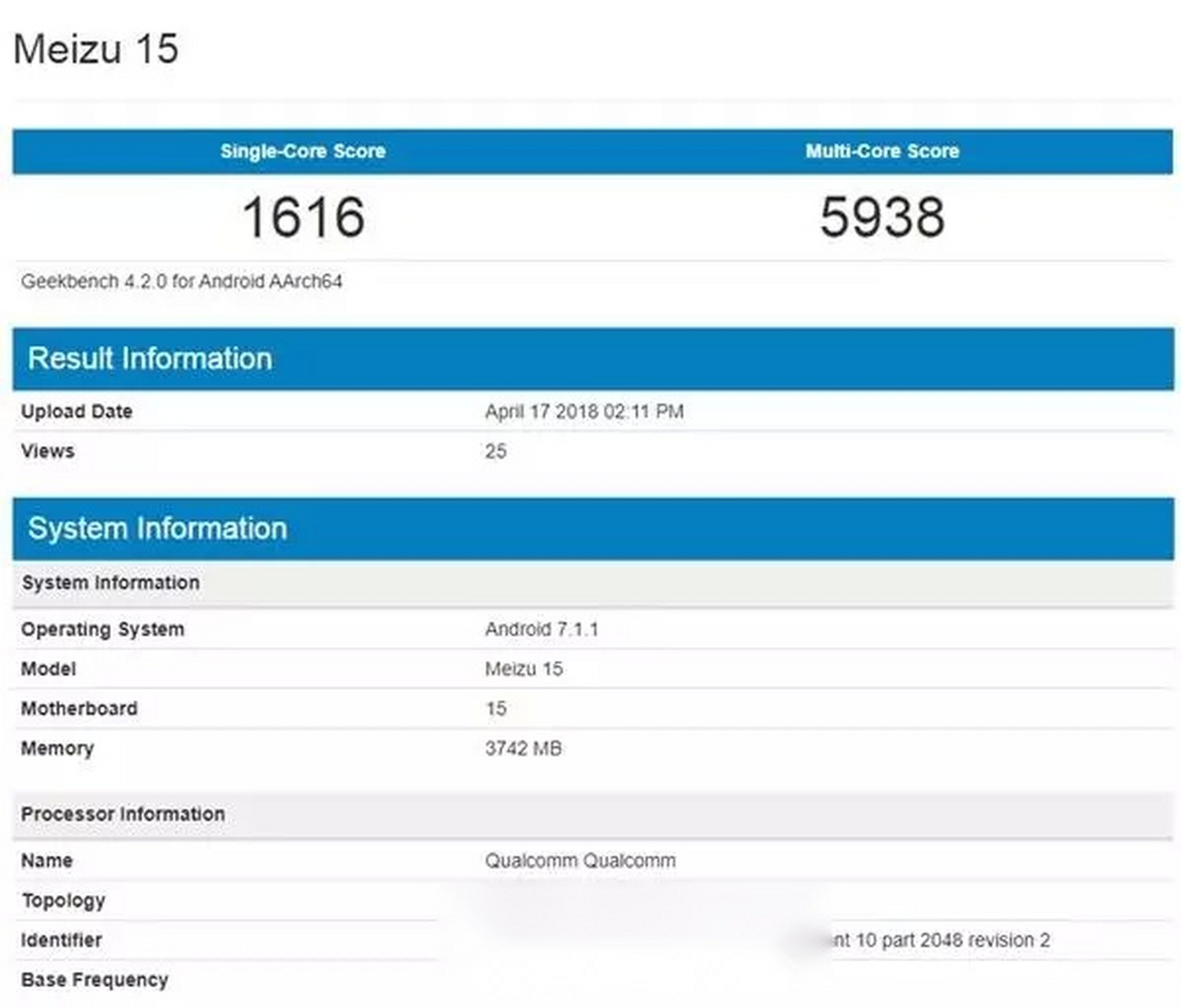This screenshot has width=1181, height=1008.
Task: Select the Model label
Action: pos(48,669)
